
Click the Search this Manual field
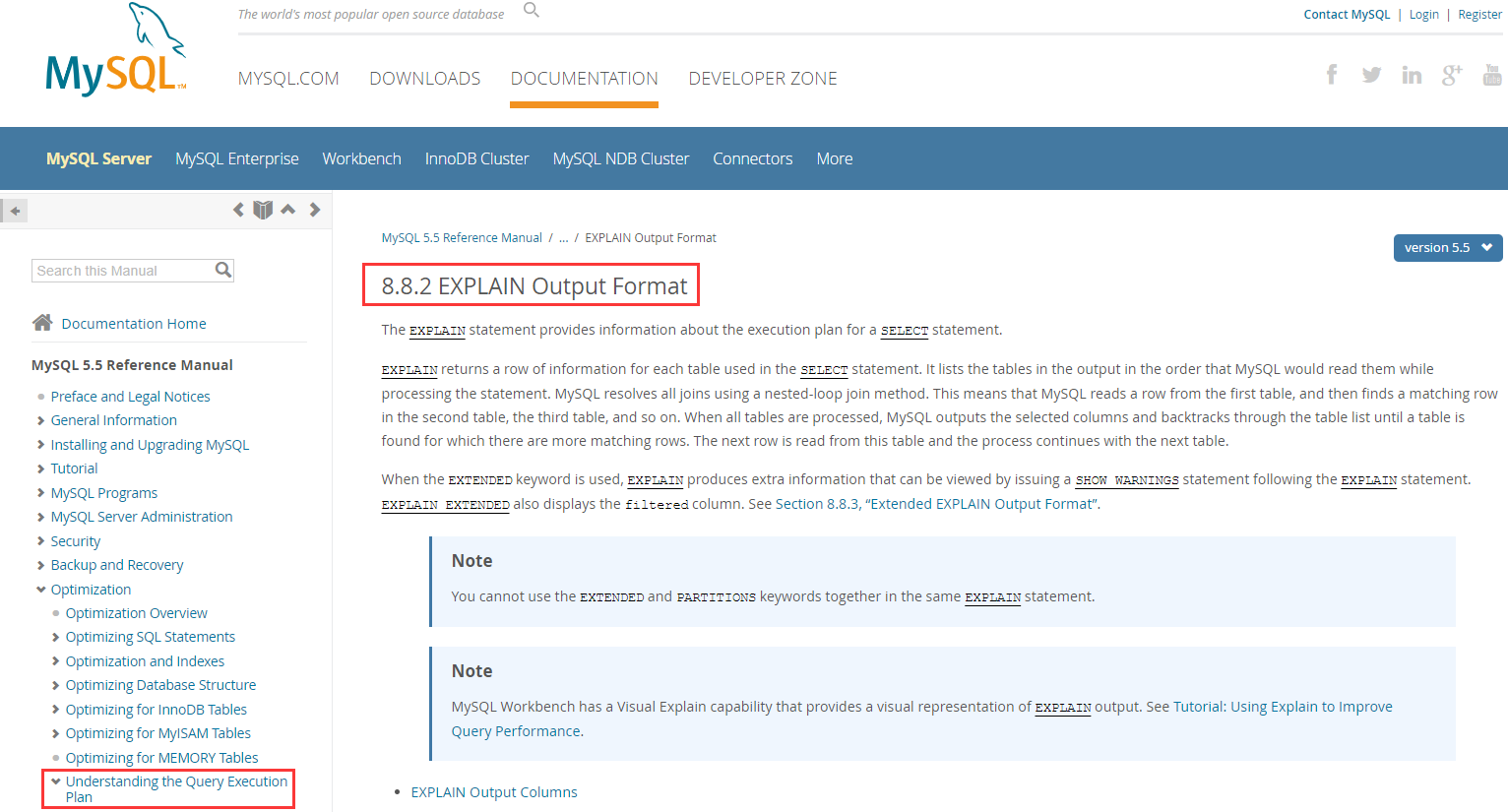click(x=123, y=271)
